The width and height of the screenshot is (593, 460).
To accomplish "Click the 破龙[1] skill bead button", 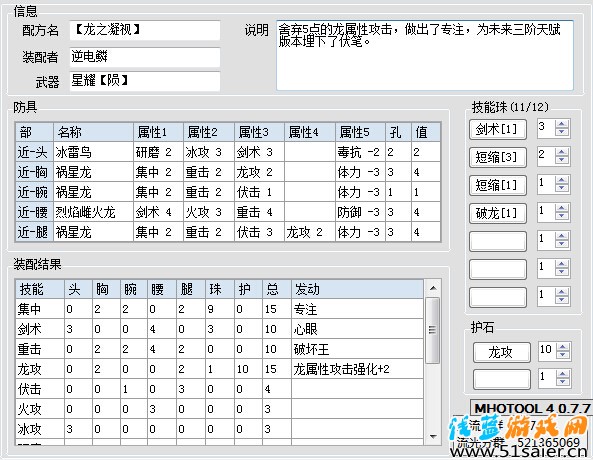I will (498, 213).
